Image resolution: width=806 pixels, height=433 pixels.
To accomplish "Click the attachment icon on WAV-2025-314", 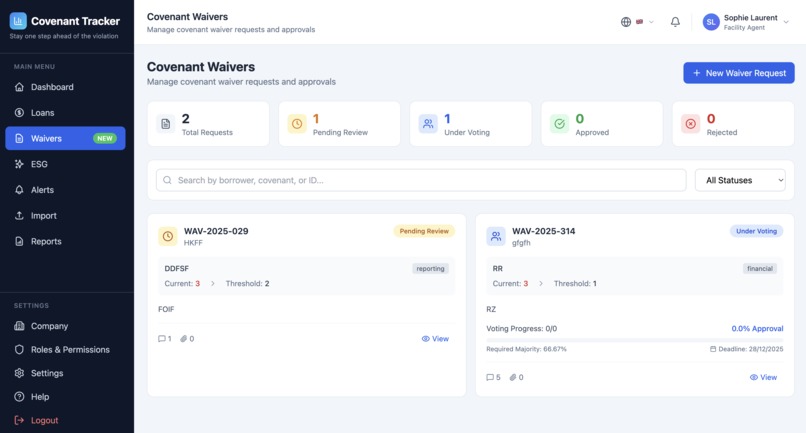I will [512, 377].
